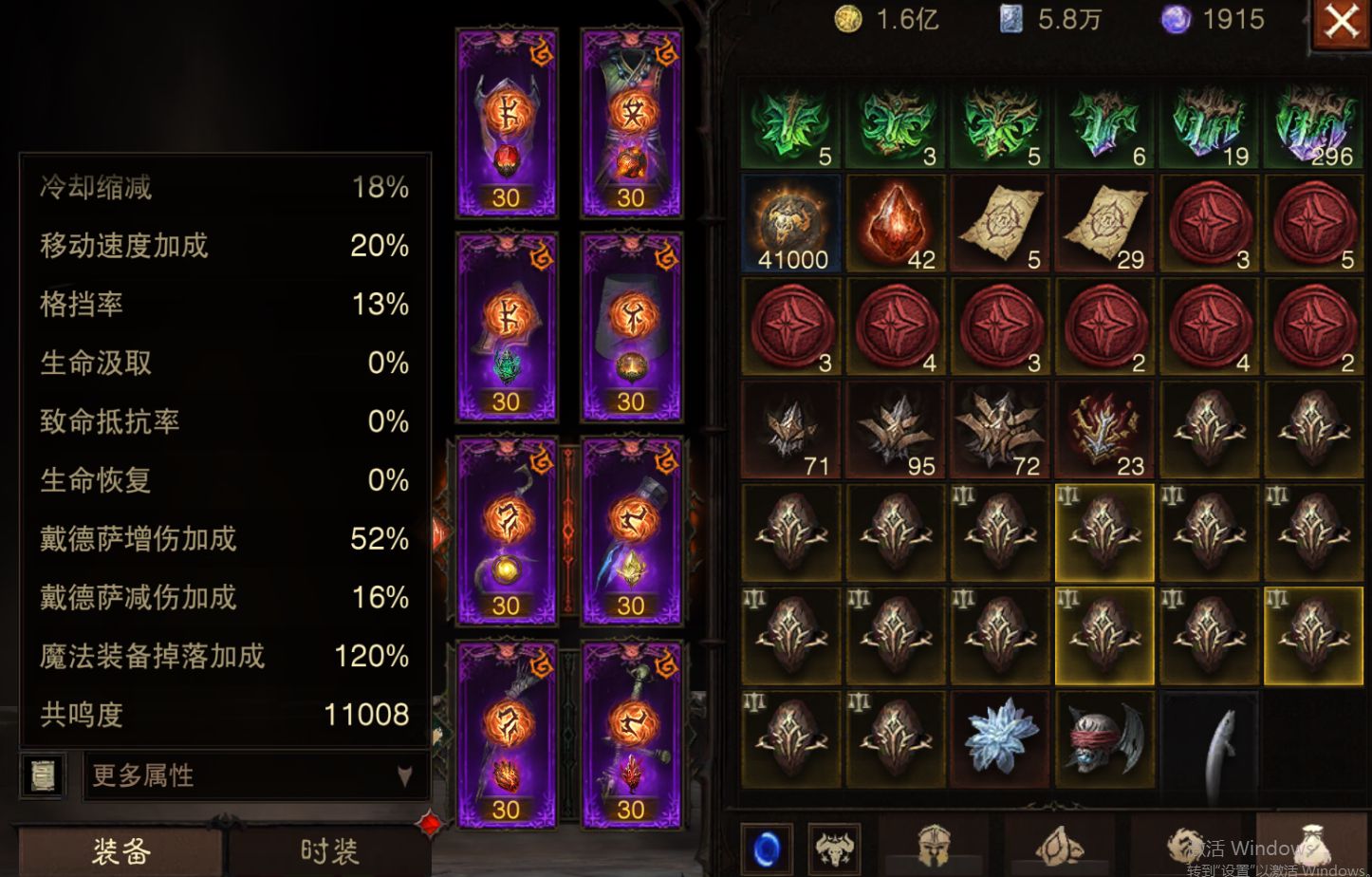
Task: Switch to the 装备 tab
Action: pyautogui.click(x=121, y=851)
